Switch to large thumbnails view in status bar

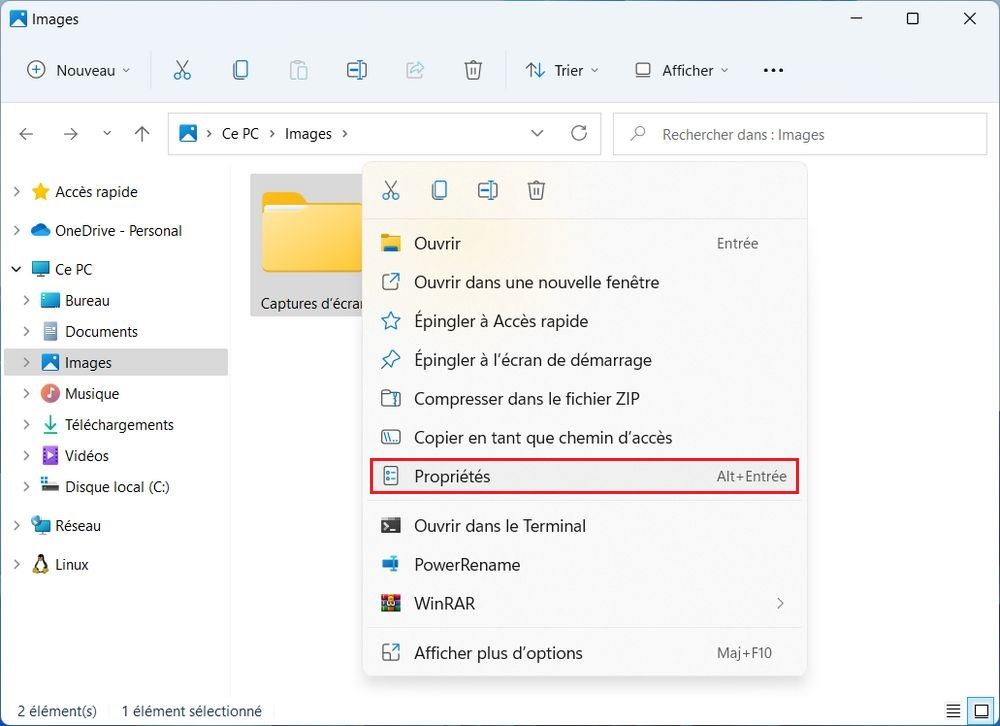click(982, 710)
